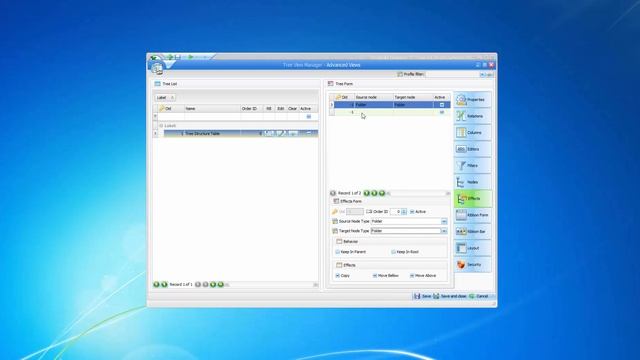Select the Tree Structure Table row
Image resolution: width=640 pixels, height=360 pixels.
point(240,133)
